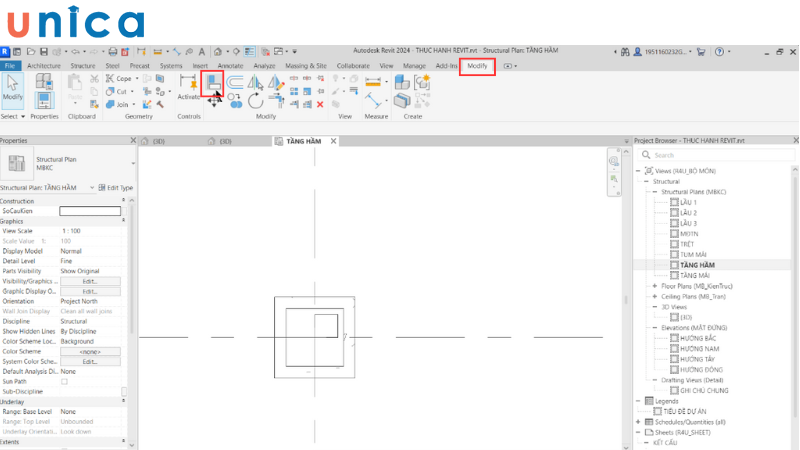Click the Rotate tool icon
Viewport: 800px width, 450px height.
pos(256,101)
